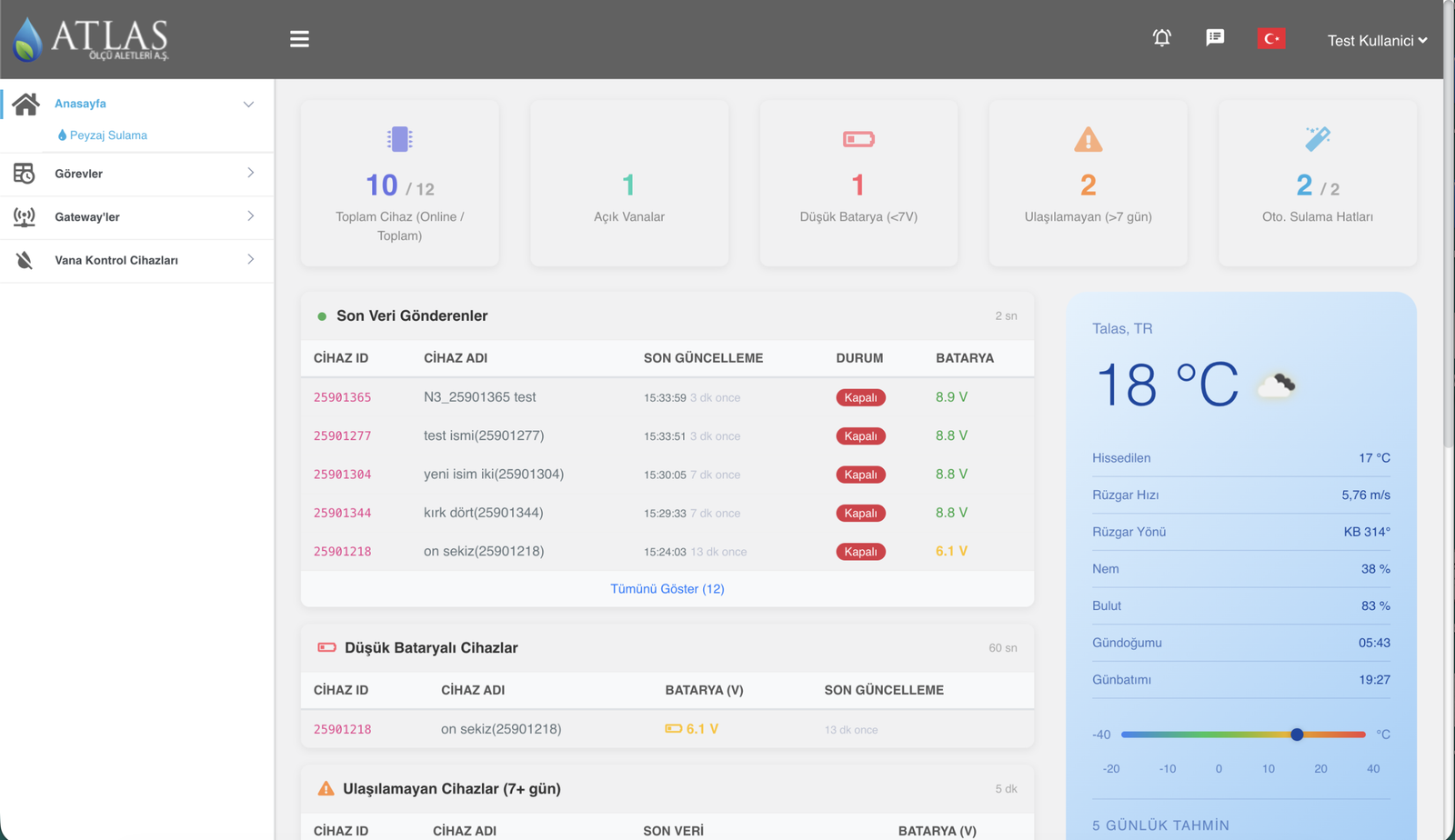The image size is (1455, 840).
Task: Select the Görevler menu item
Action: point(78,174)
